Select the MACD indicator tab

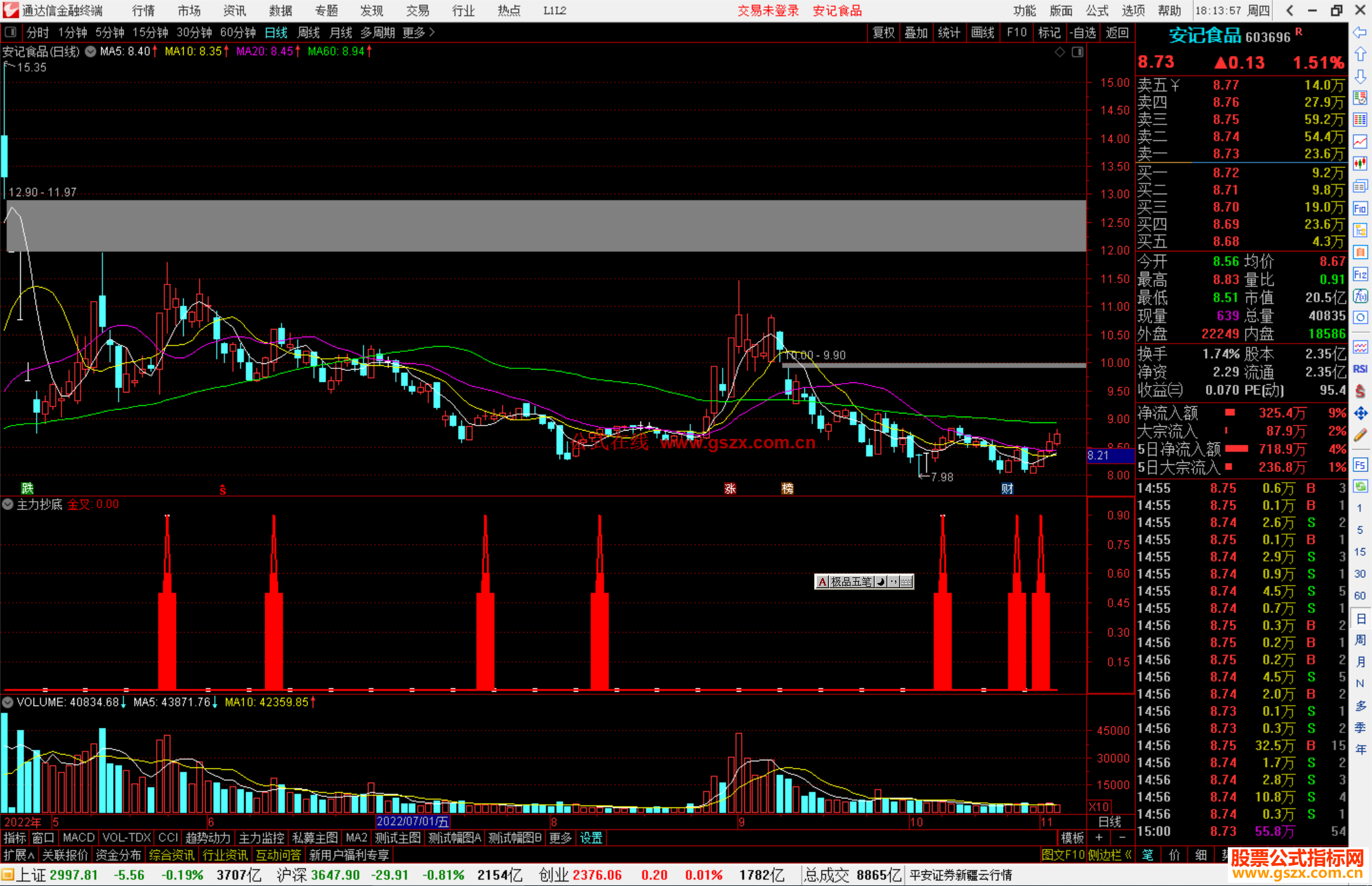pyautogui.click(x=79, y=838)
